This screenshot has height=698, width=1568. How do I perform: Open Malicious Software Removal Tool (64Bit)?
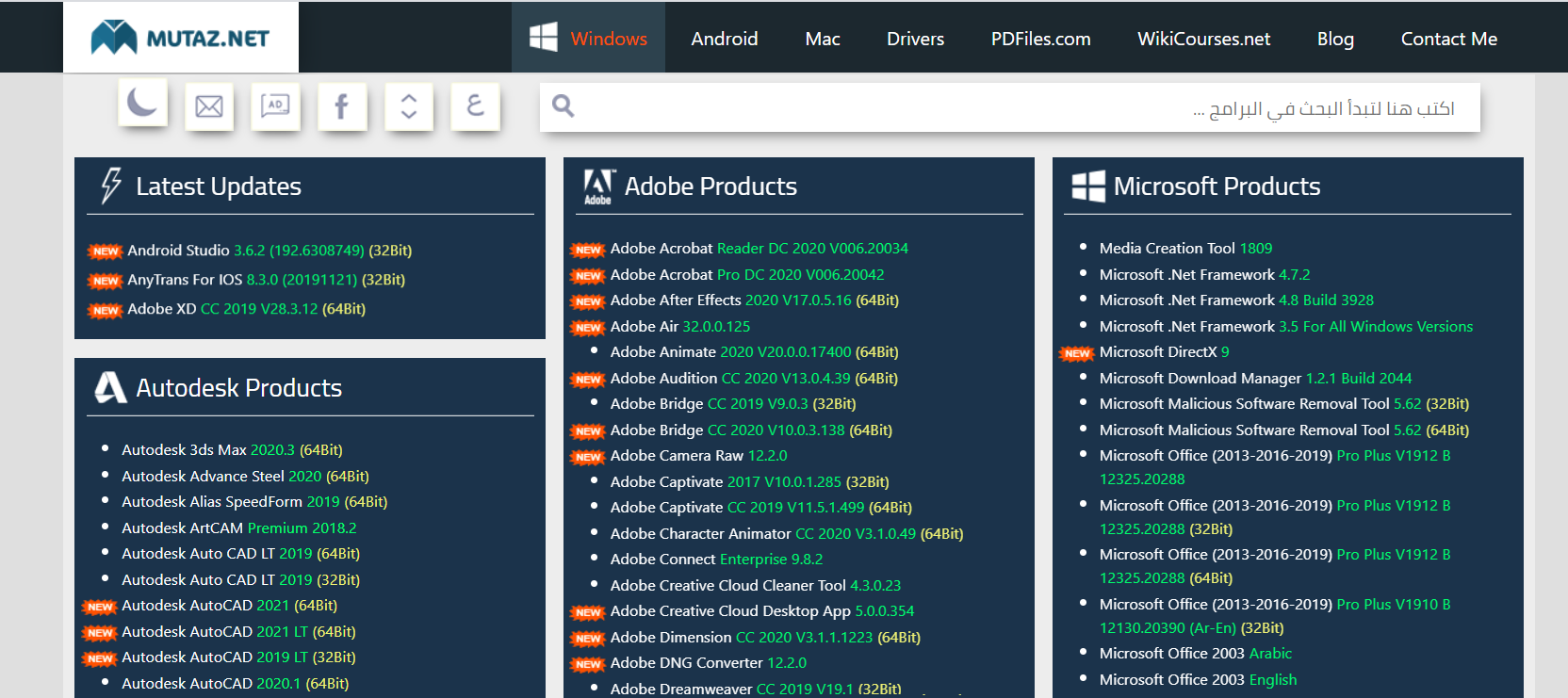[x=1284, y=430]
